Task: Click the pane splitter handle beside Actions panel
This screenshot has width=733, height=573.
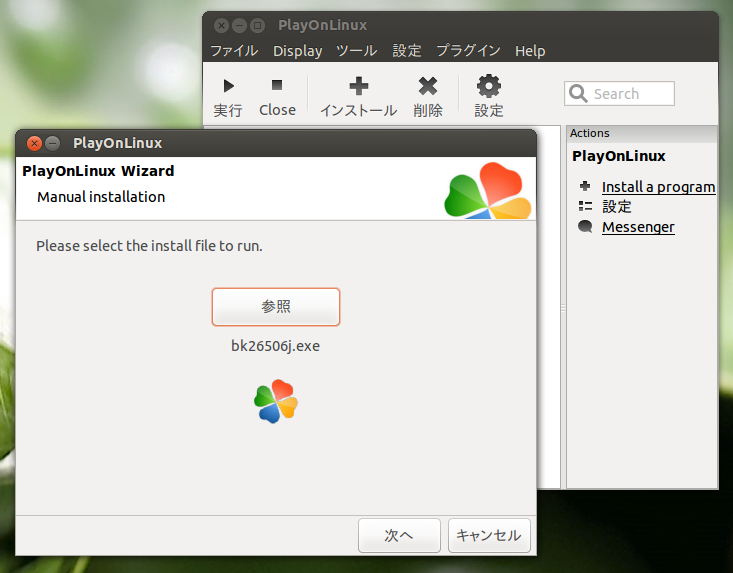Action: click(x=563, y=308)
